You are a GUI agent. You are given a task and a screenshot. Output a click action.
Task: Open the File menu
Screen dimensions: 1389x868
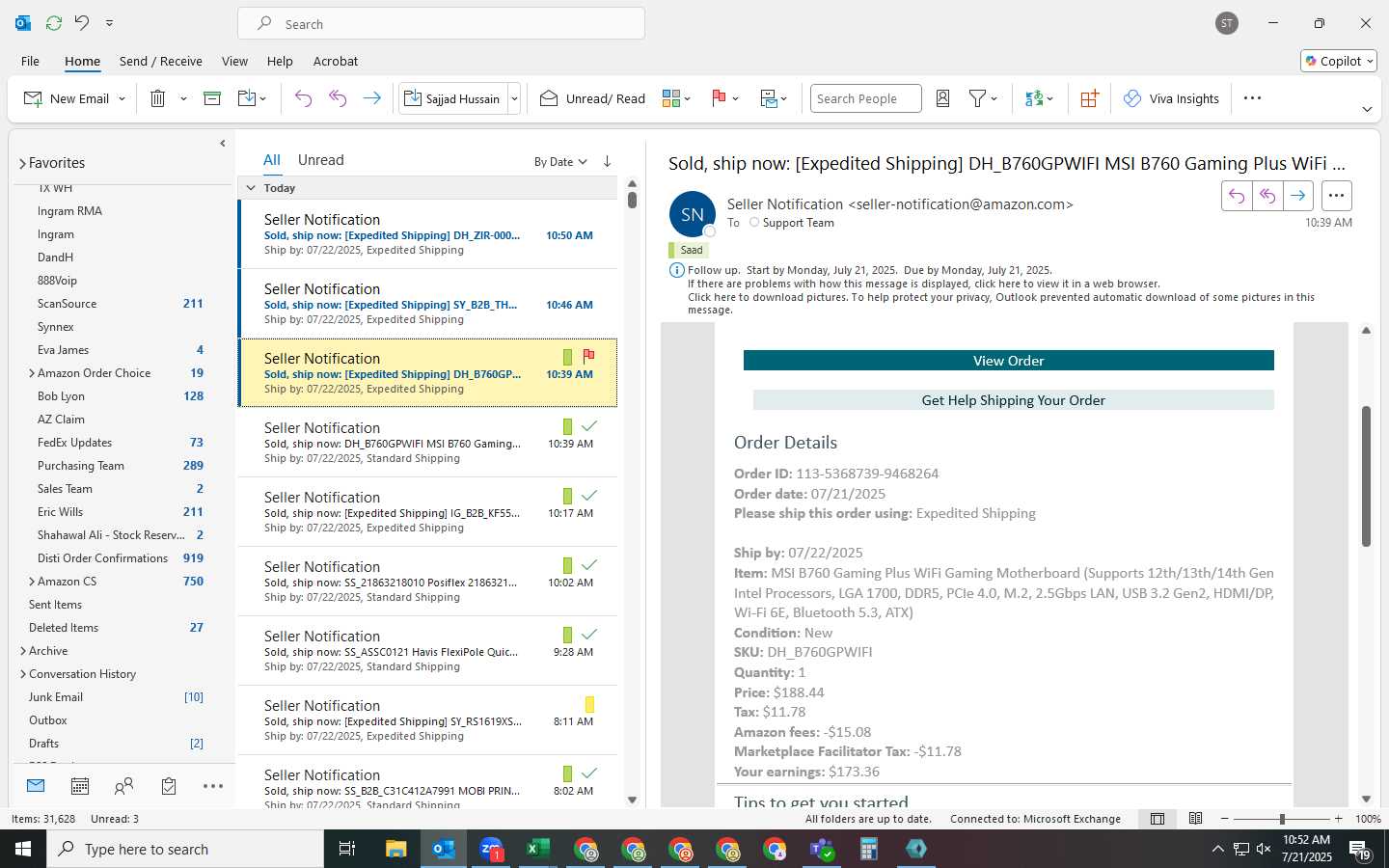coord(30,61)
